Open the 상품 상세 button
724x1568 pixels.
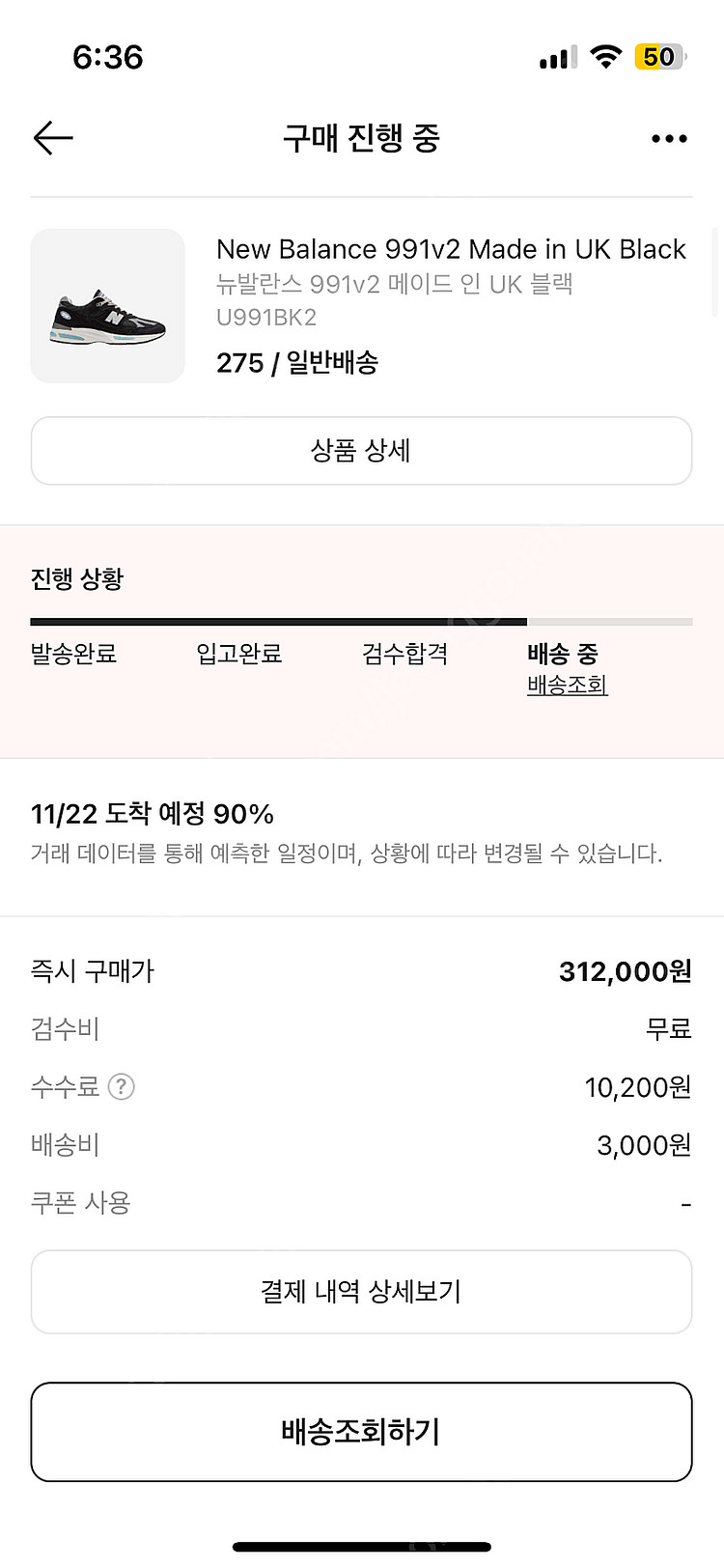point(361,451)
